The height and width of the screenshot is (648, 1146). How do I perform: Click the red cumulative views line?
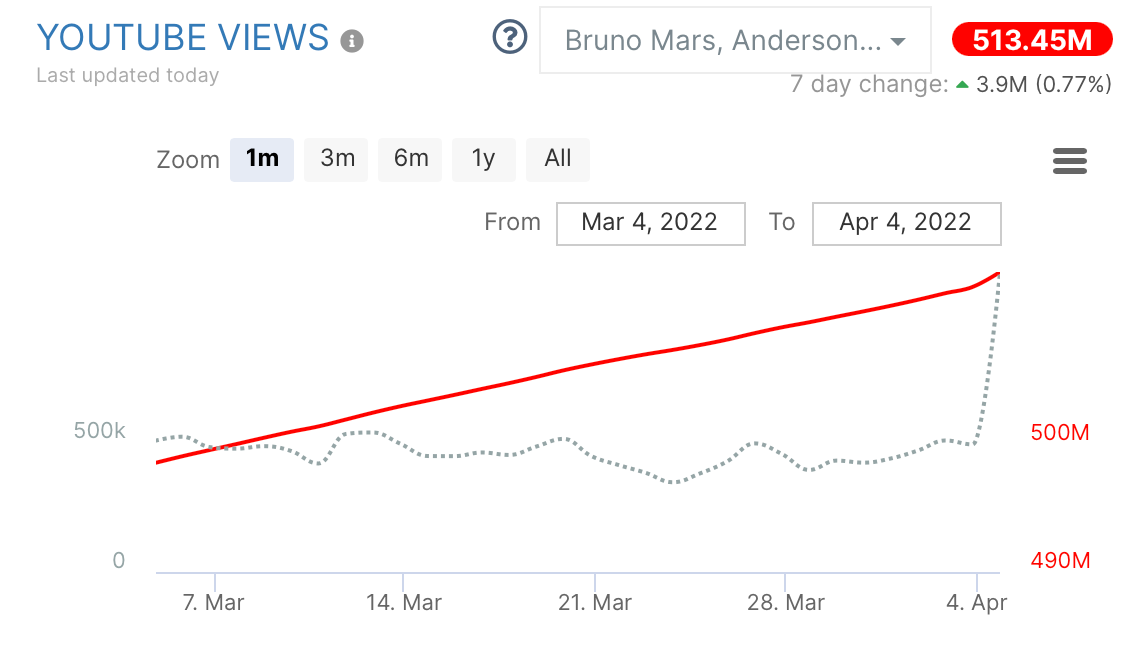pyautogui.click(x=600, y=362)
